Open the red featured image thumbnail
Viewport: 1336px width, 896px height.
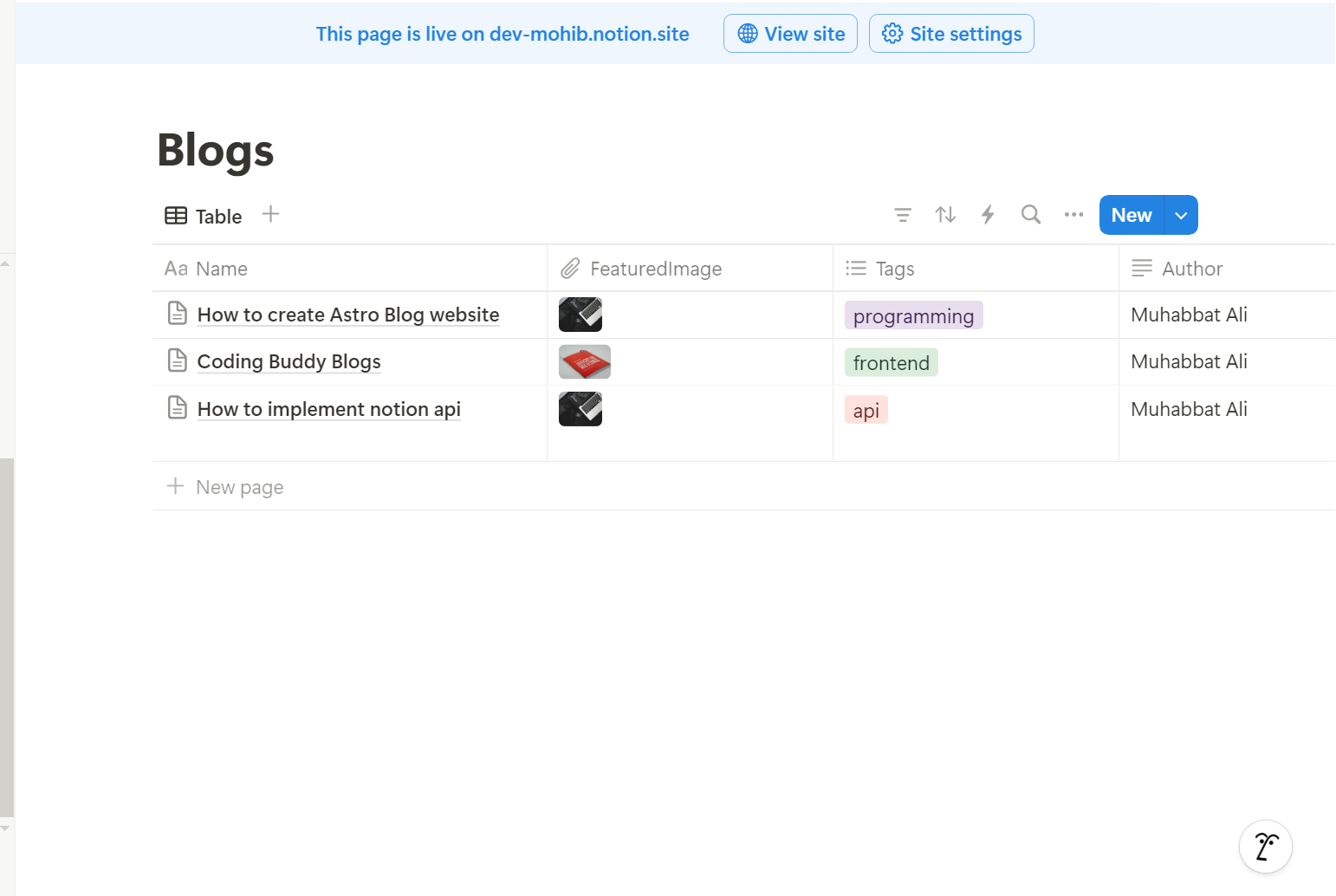(x=584, y=362)
